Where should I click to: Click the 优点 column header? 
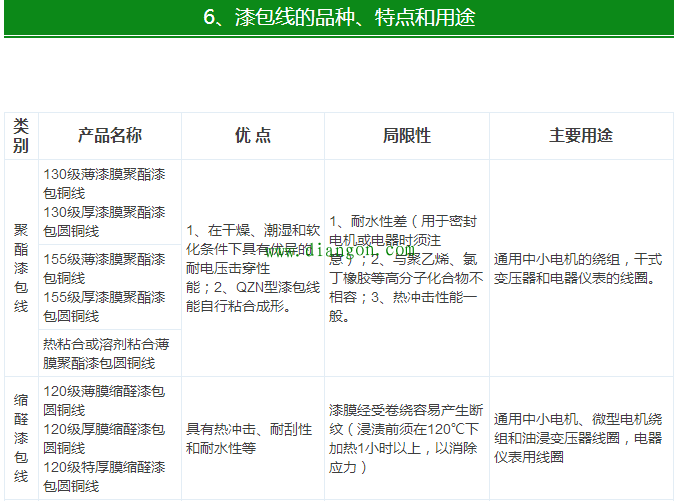252,135
